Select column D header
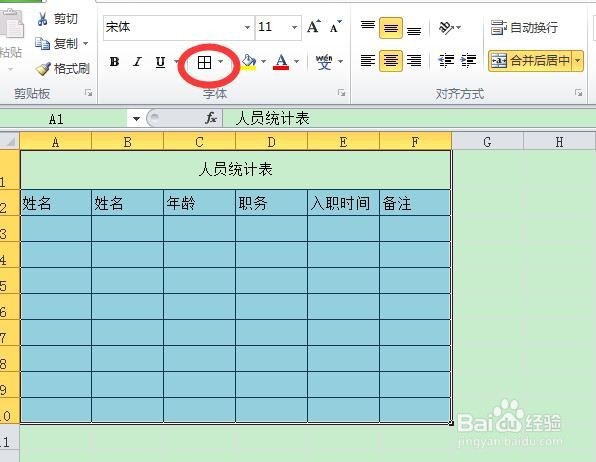Screen dimensions: 596x462 (x=271, y=142)
